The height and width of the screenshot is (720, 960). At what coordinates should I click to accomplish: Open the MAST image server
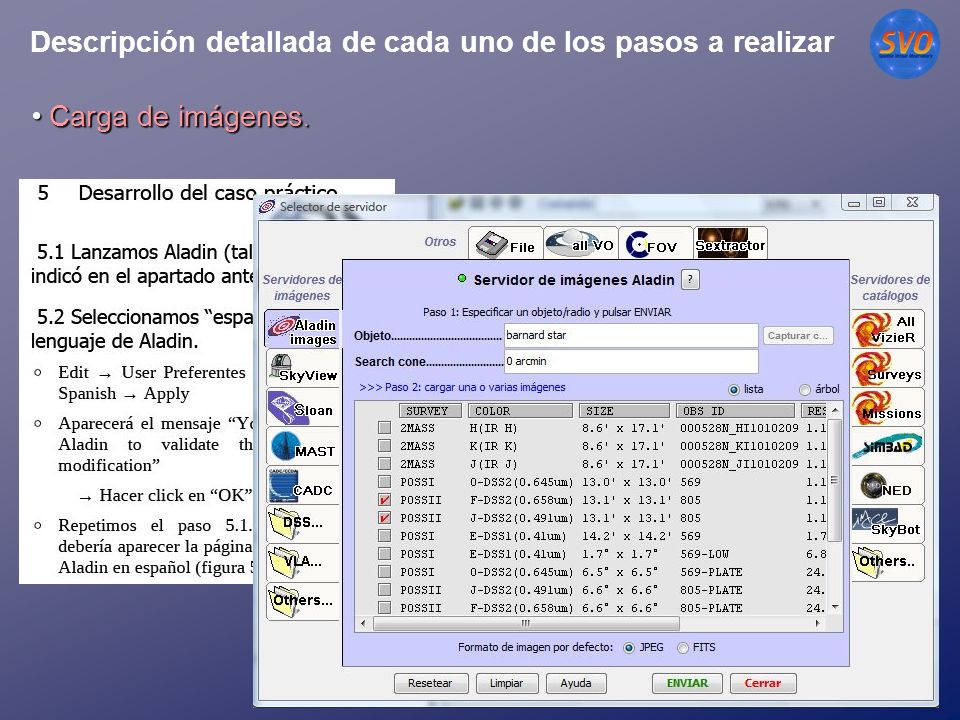(x=304, y=446)
